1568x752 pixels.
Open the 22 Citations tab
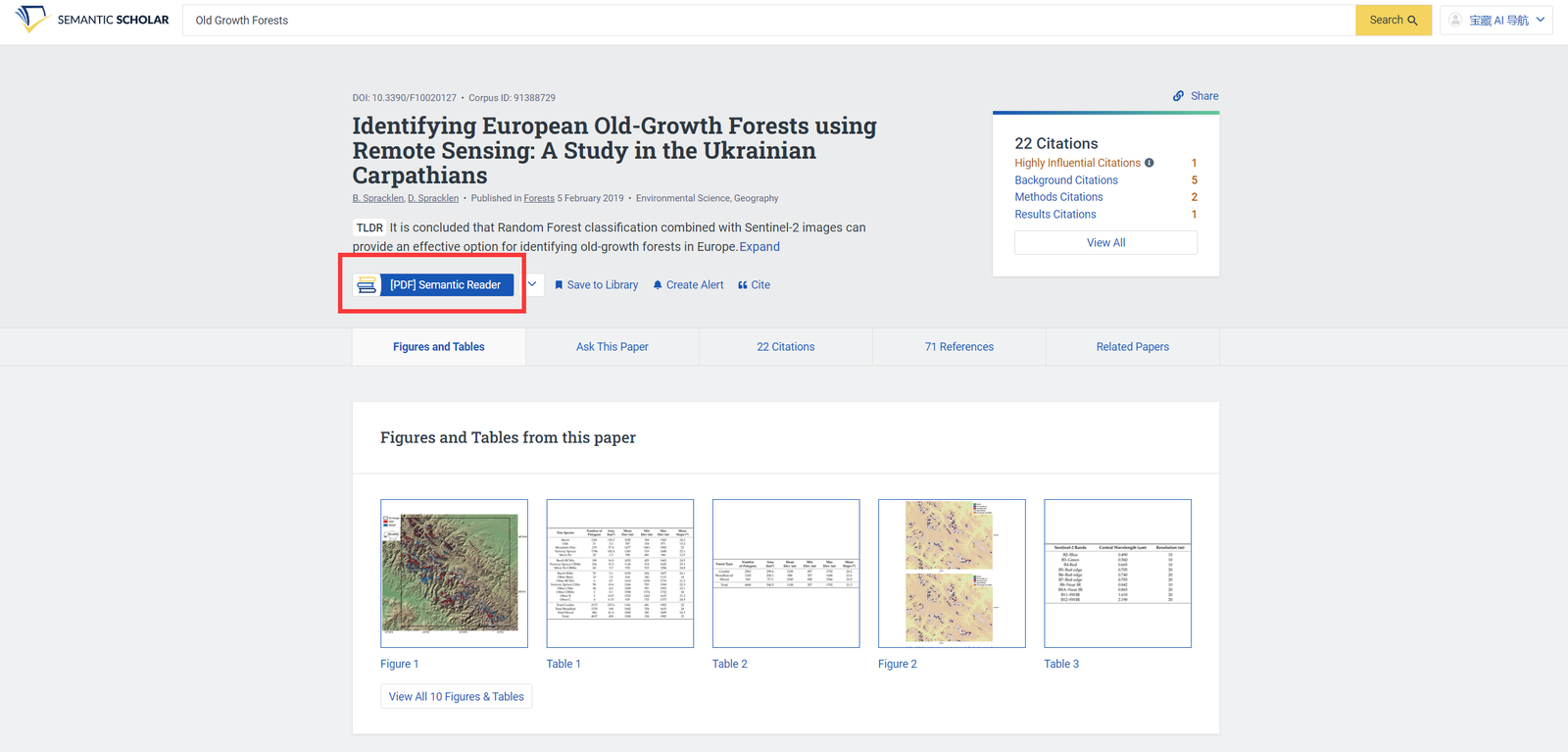[786, 347]
